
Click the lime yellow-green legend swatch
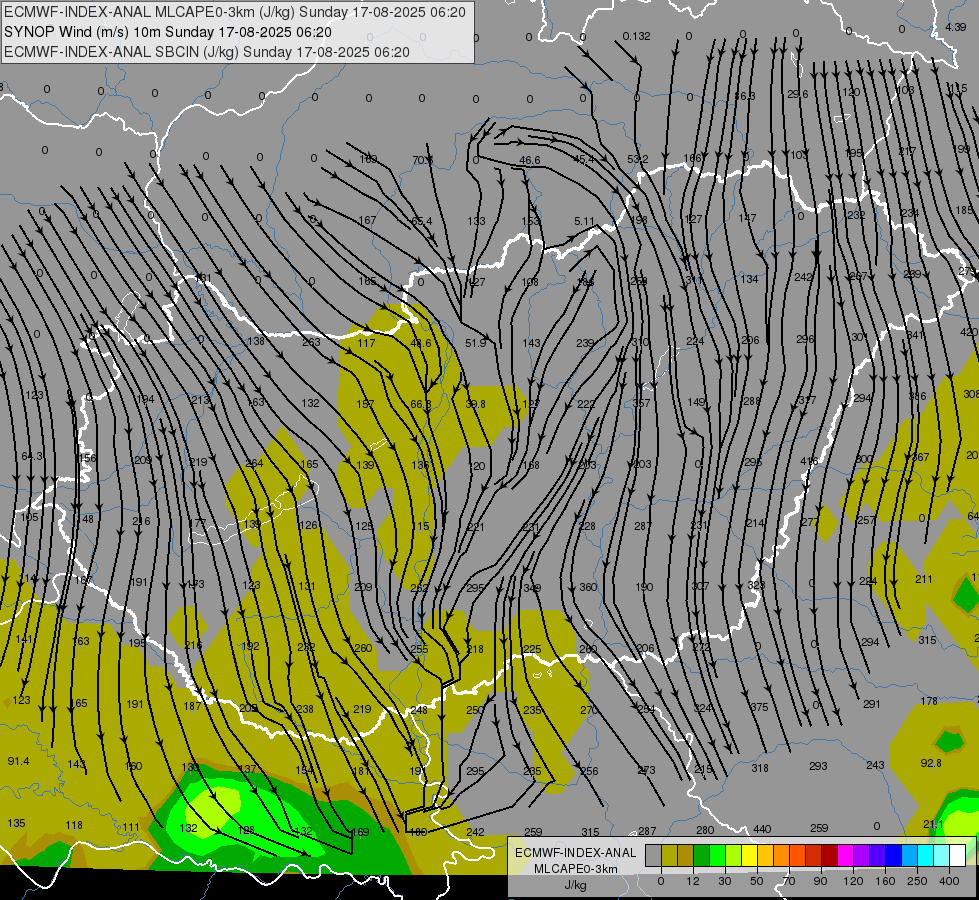734,855
